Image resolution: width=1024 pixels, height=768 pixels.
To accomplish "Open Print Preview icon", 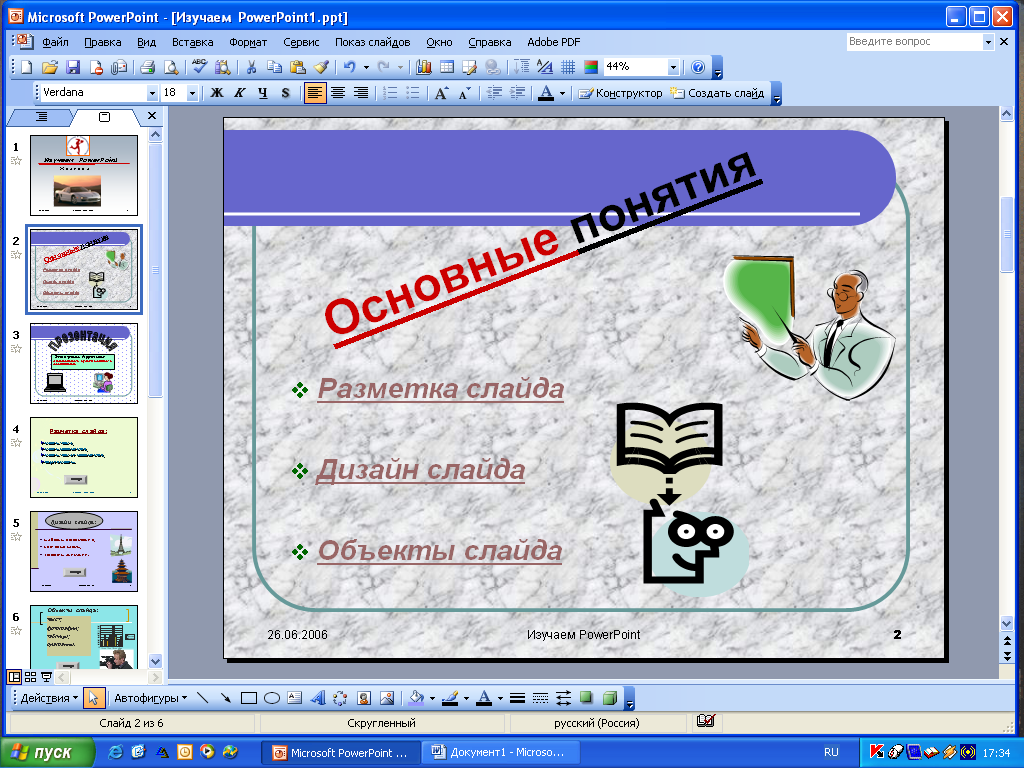I will pyautogui.click(x=170, y=67).
